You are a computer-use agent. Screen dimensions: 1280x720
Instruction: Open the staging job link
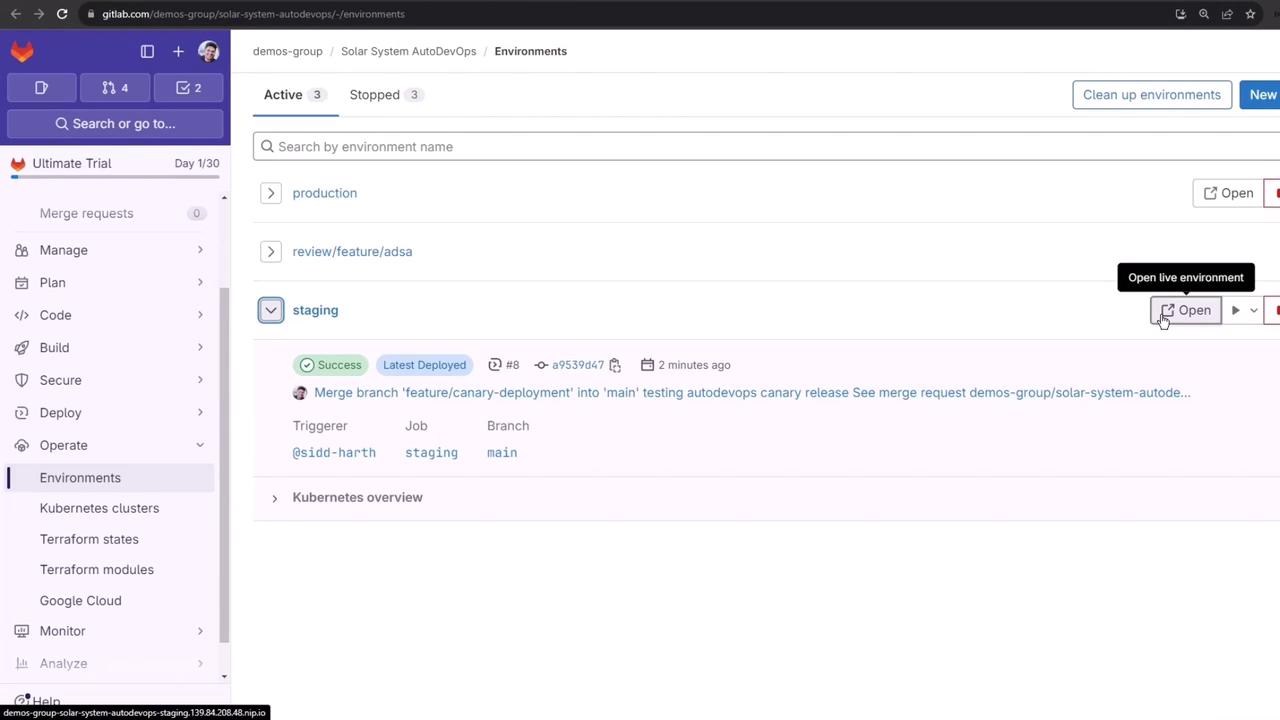[431, 453]
